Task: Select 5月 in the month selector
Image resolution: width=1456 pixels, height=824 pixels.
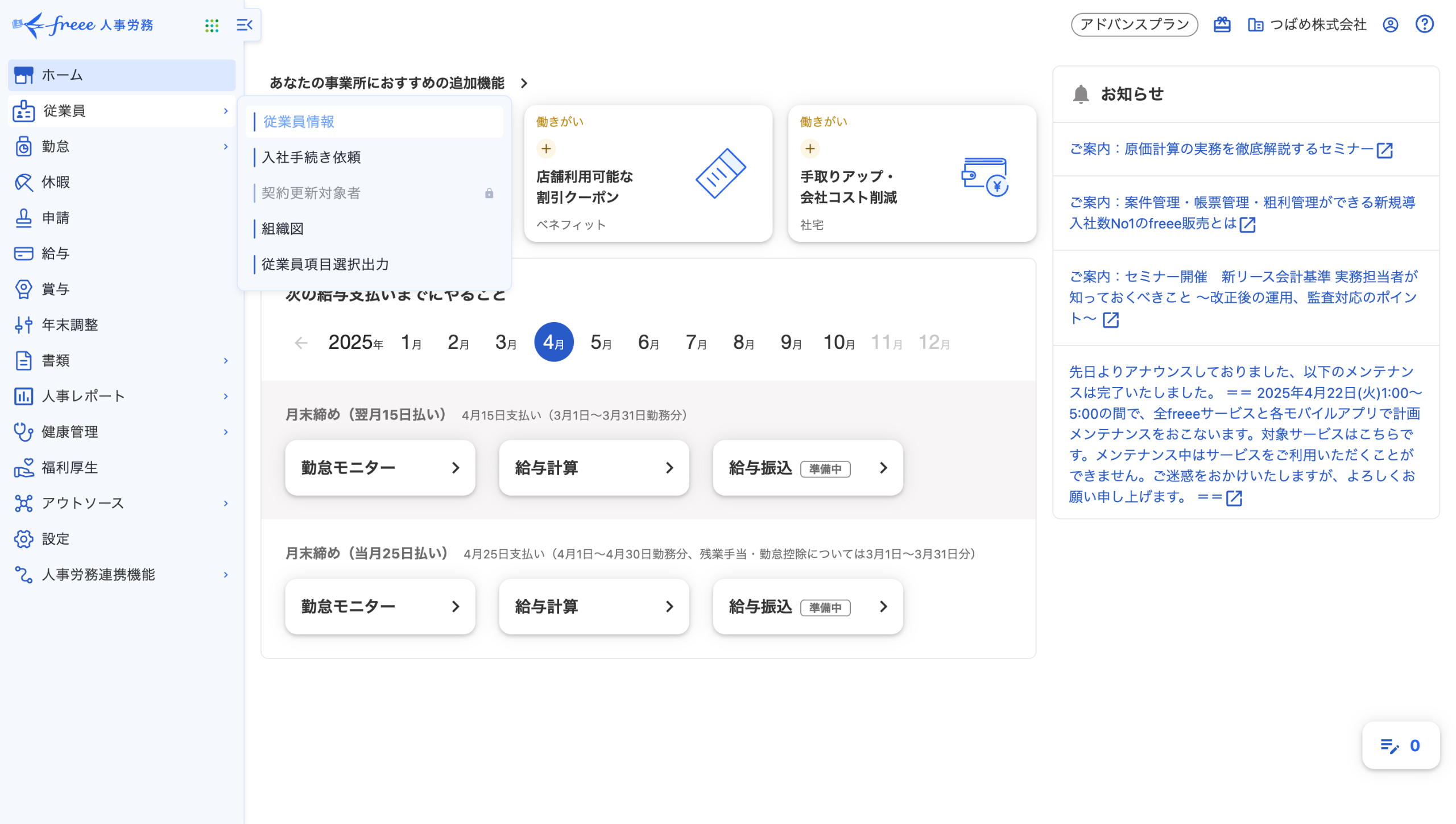Action: [601, 343]
